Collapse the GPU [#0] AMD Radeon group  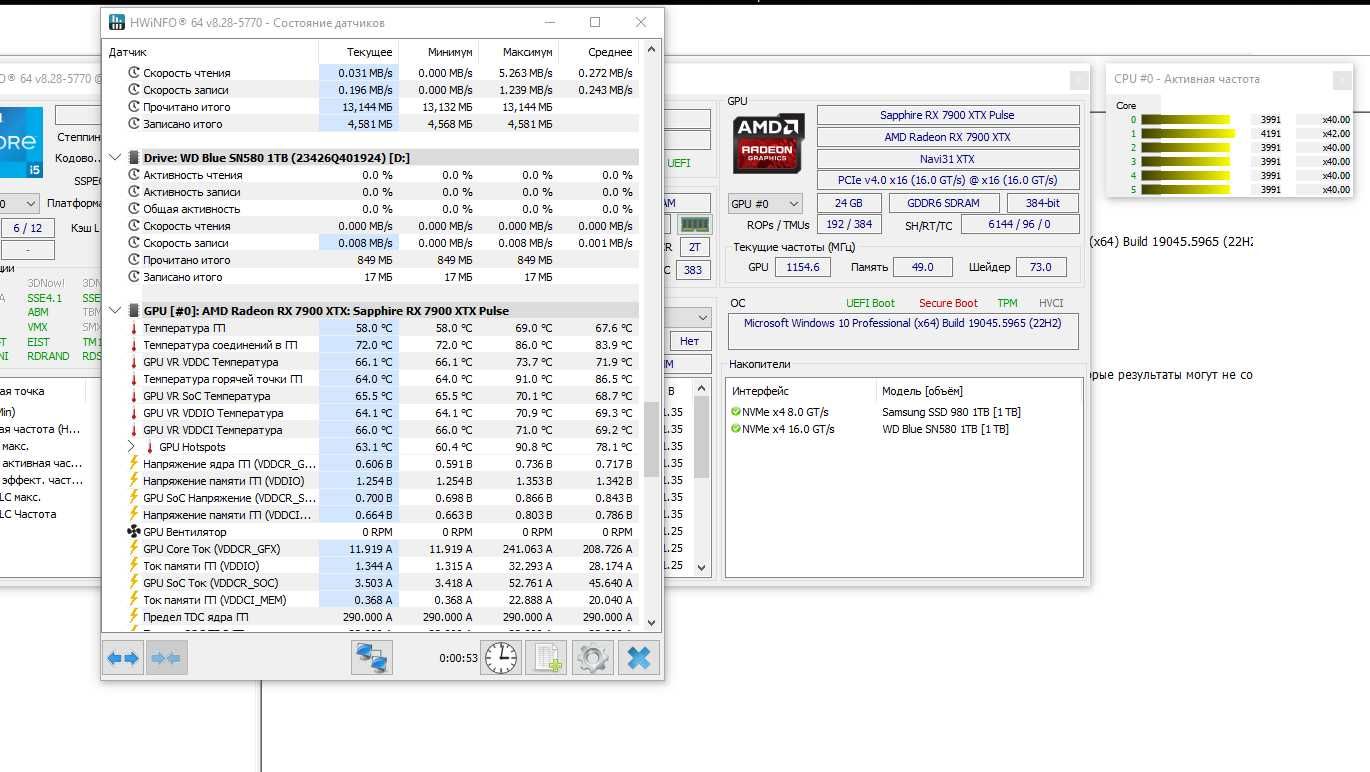115,311
